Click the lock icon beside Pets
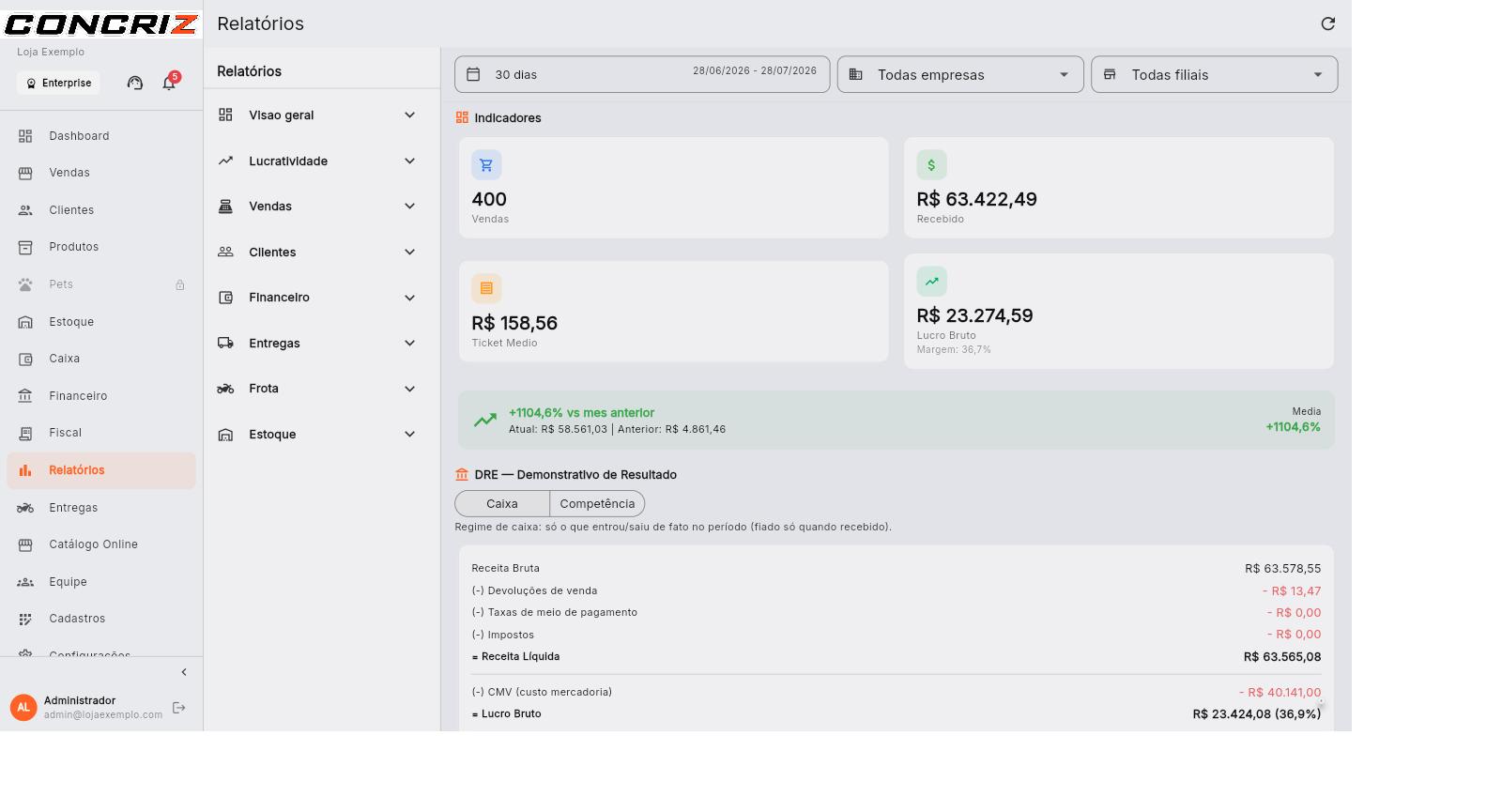Screen dimensions: 1502x812 (x=179, y=284)
